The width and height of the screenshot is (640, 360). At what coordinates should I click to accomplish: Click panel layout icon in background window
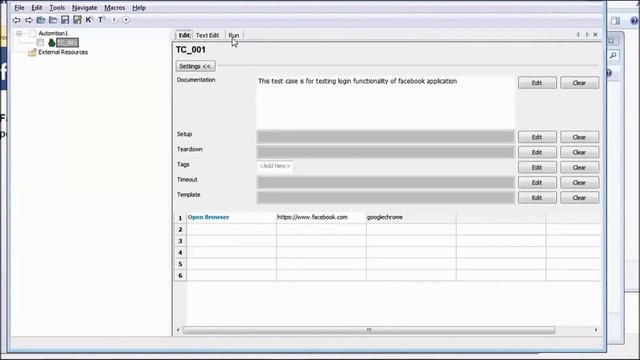(616, 21)
